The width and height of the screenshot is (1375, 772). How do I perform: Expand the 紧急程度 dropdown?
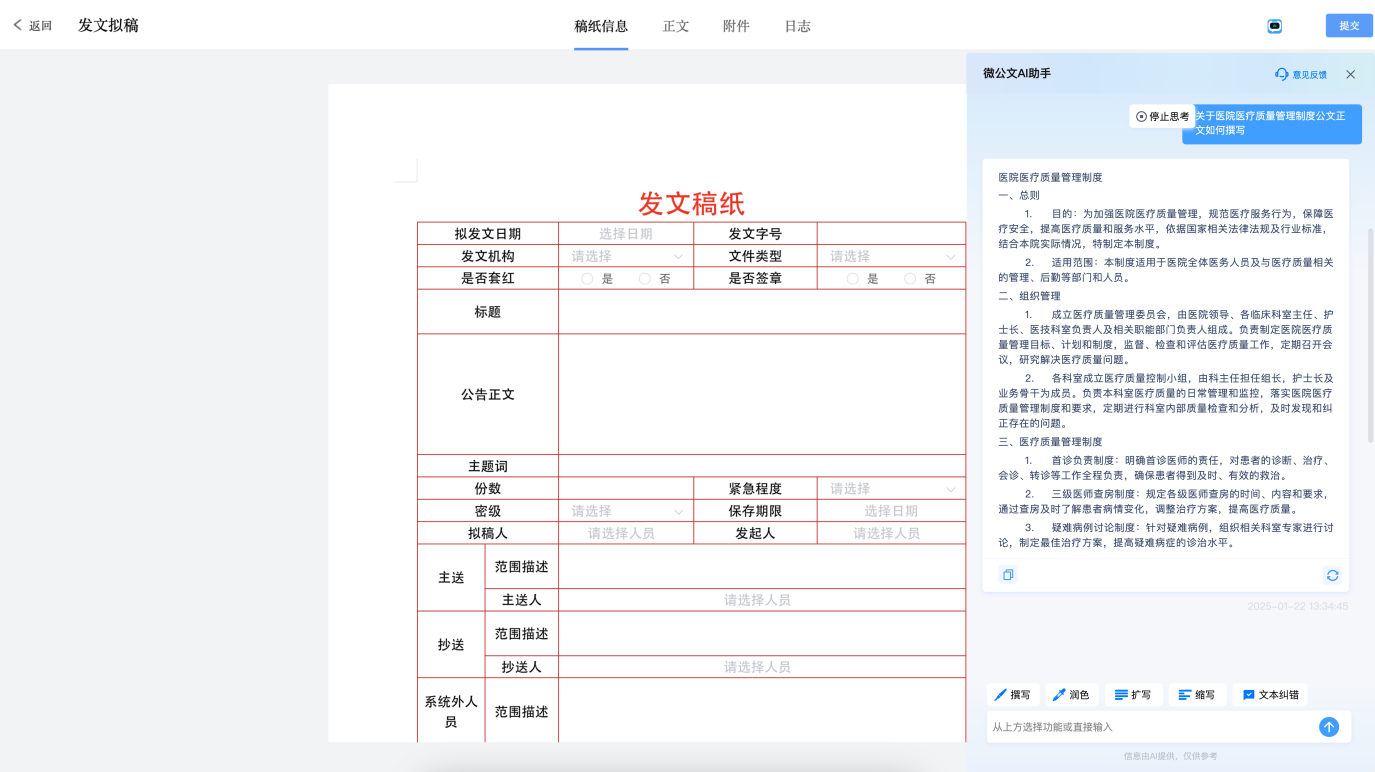(x=890, y=489)
